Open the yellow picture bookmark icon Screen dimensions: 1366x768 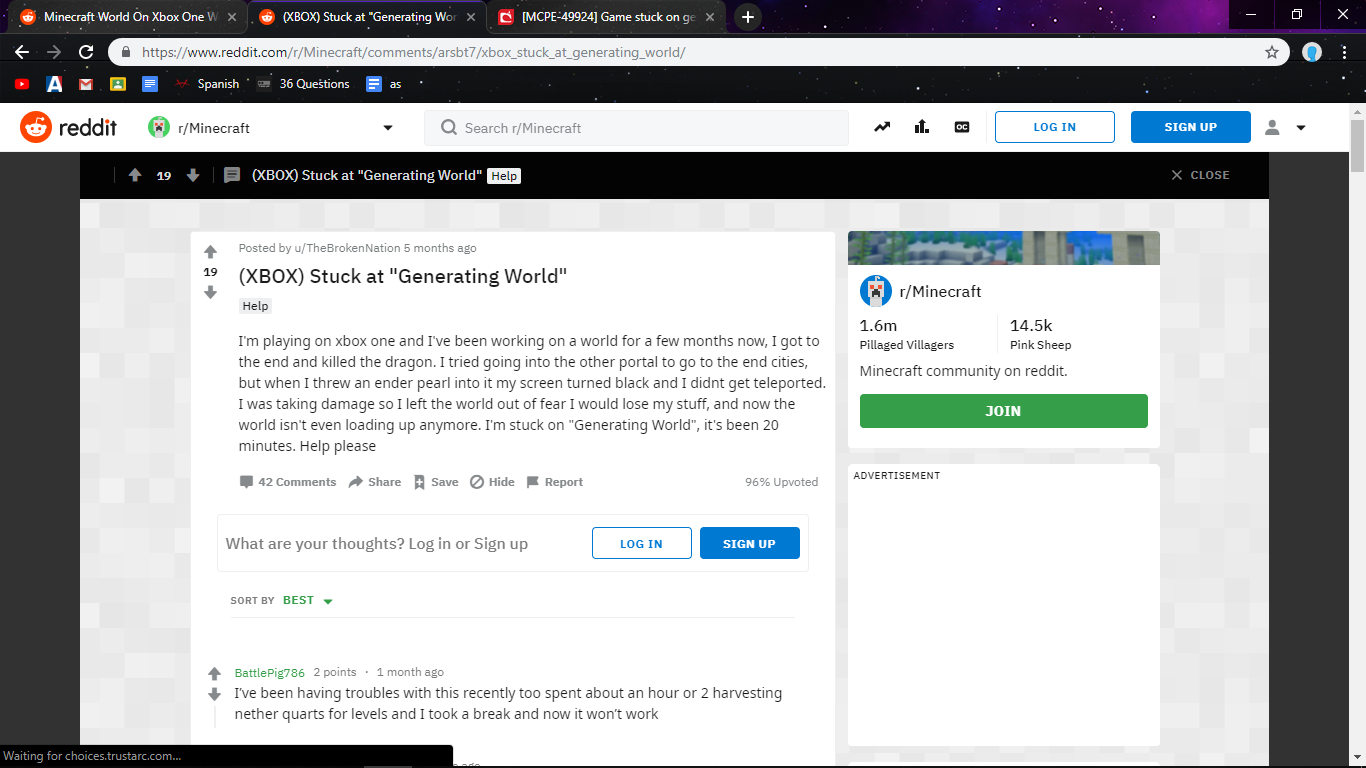[x=118, y=84]
